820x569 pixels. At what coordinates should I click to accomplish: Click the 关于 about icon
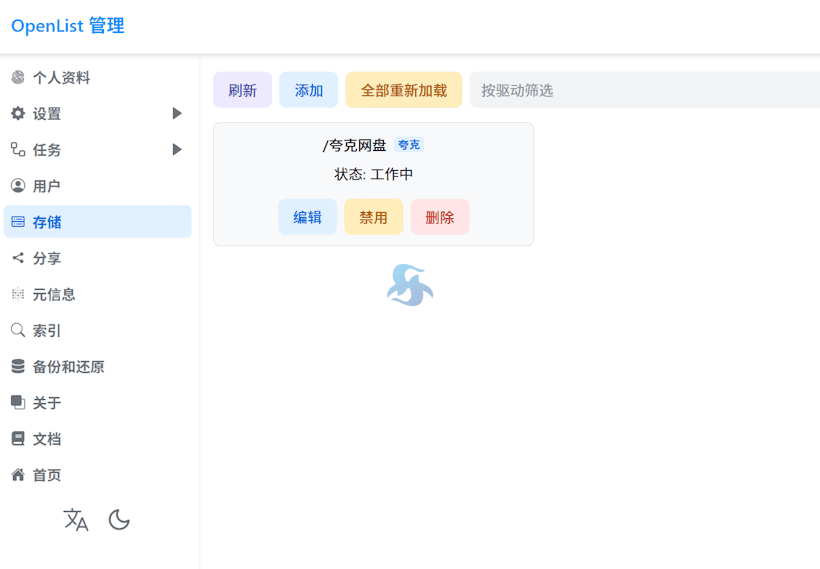tap(18, 402)
